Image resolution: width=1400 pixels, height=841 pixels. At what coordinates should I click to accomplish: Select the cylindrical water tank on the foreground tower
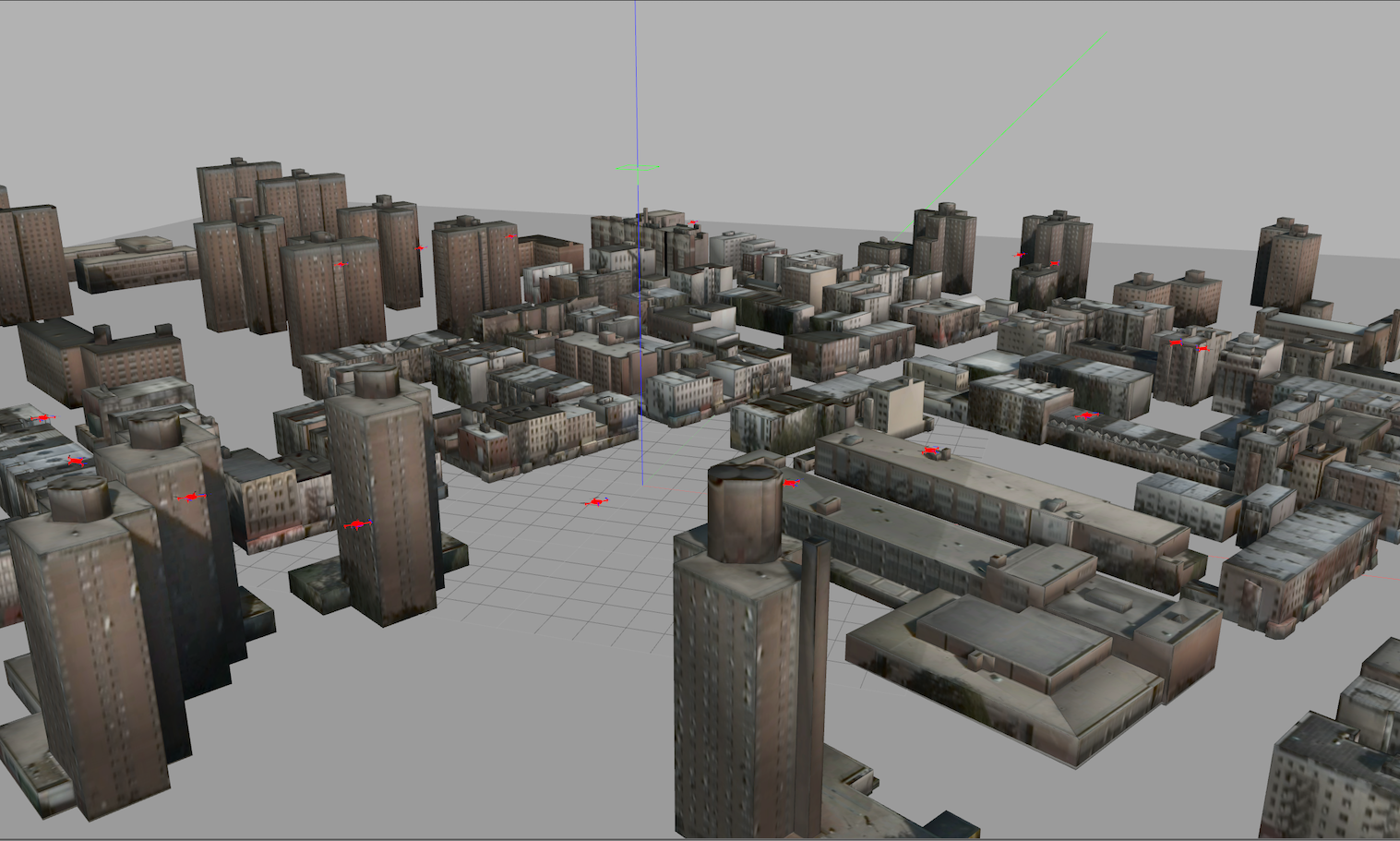pos(745,512)
